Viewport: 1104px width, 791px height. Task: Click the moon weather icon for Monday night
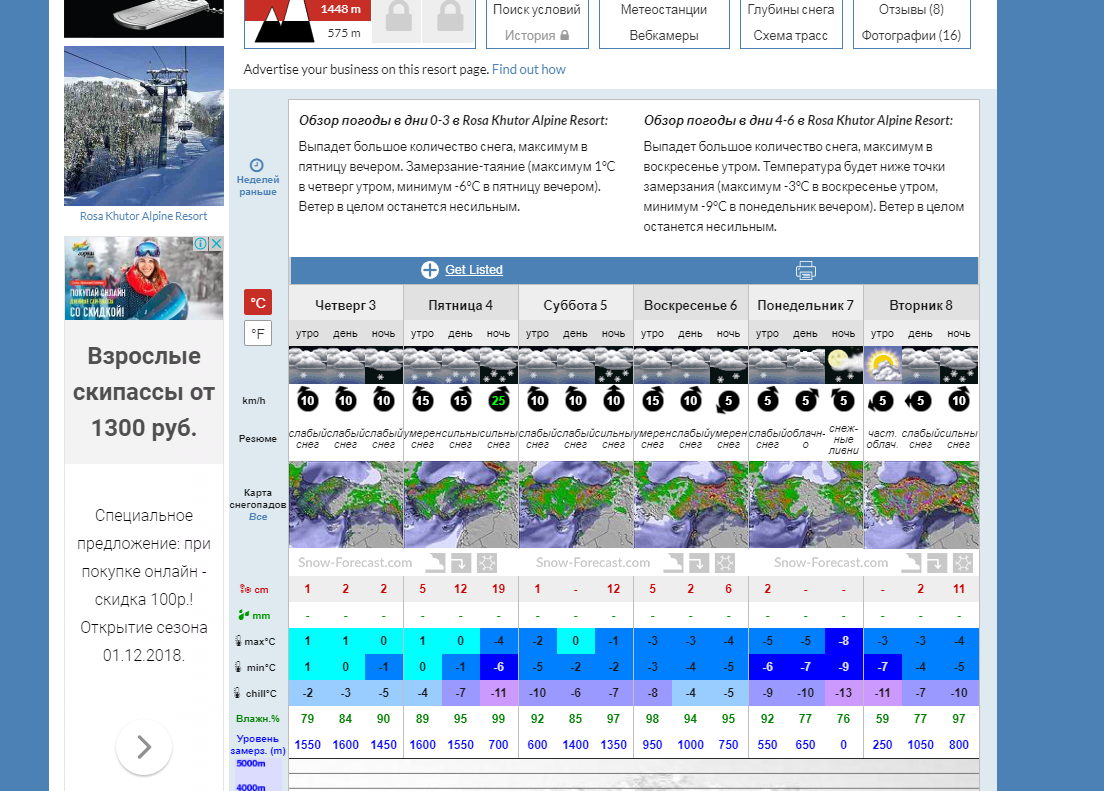pos(843,365)
